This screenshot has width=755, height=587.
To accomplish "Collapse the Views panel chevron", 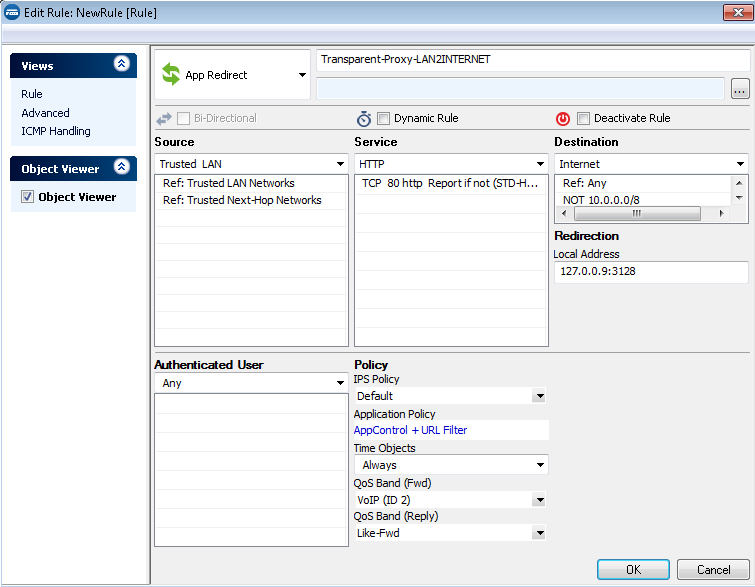I will click(121, 64).
